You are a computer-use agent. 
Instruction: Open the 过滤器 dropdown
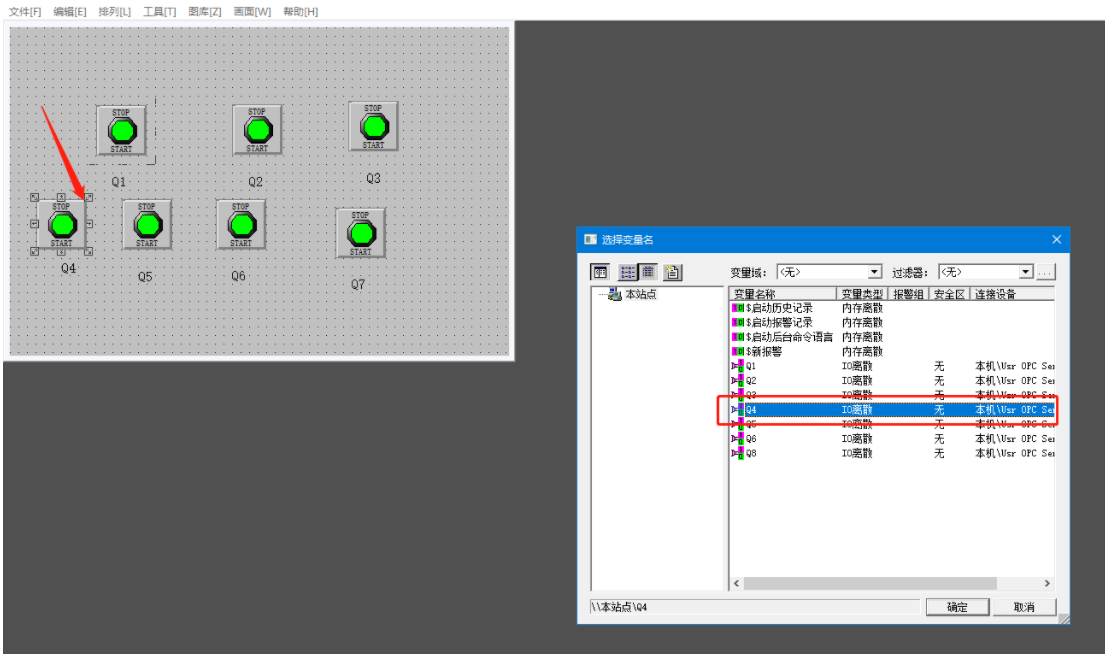pos(1026,272)
